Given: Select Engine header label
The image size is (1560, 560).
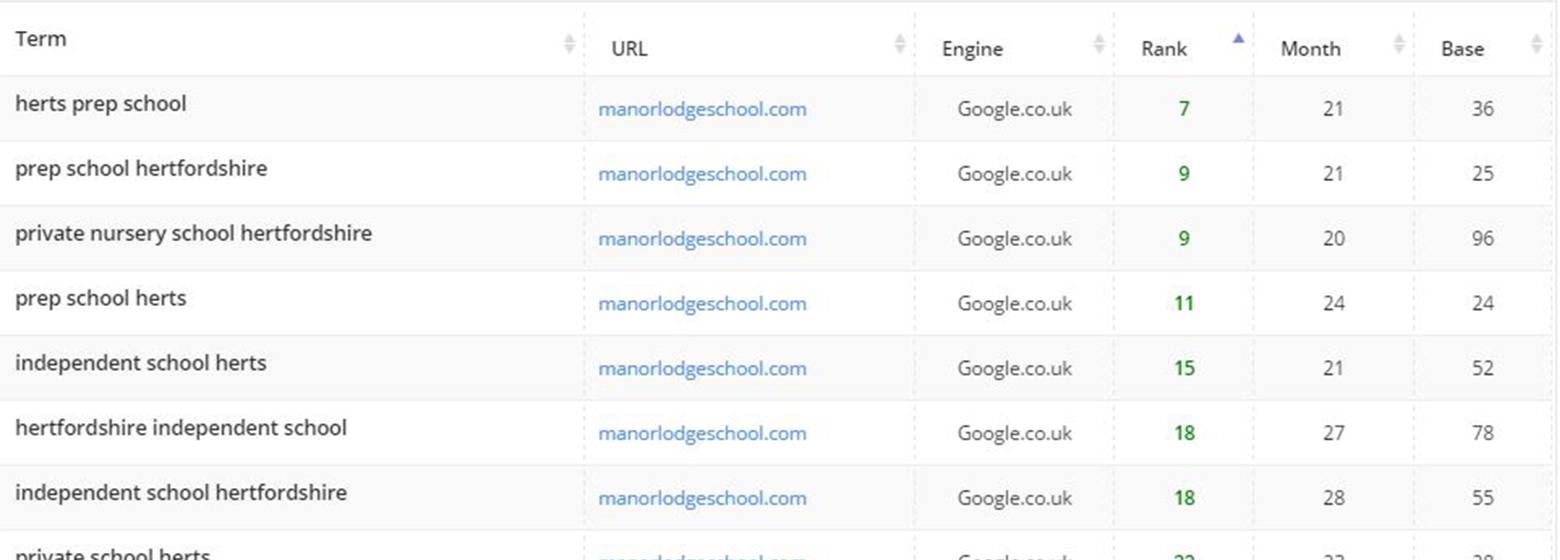Looking at the screenshot, I should pos(972,49).
